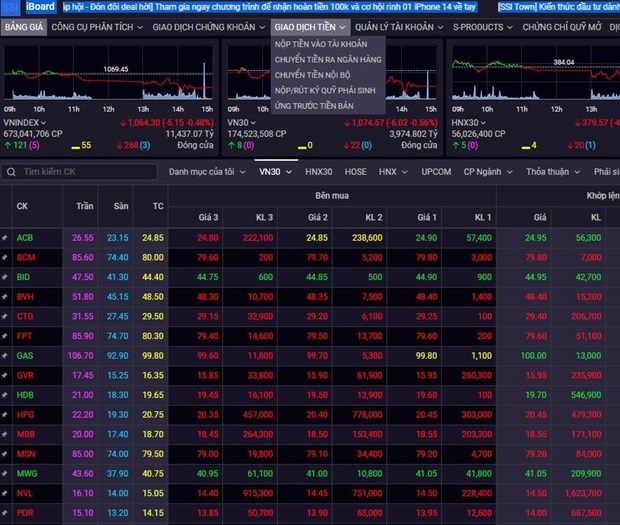Screen dimensions: 620x525
Task: Pin the NVL stock row
Action: click(x=5, y=493)
